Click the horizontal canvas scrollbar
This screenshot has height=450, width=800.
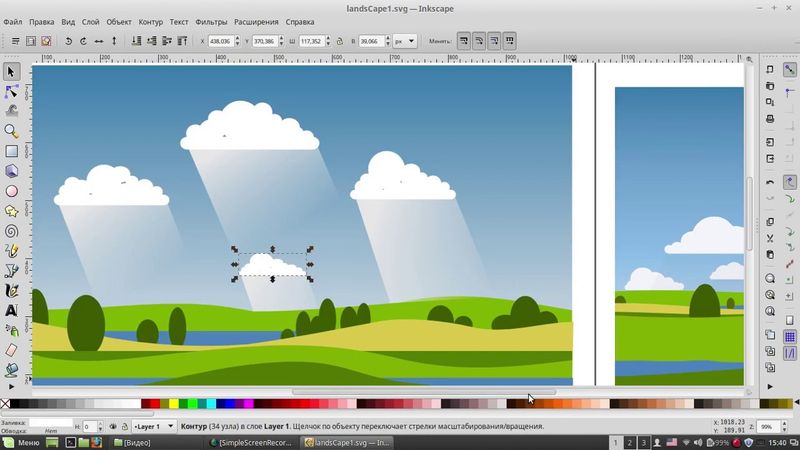click(423, 392)
